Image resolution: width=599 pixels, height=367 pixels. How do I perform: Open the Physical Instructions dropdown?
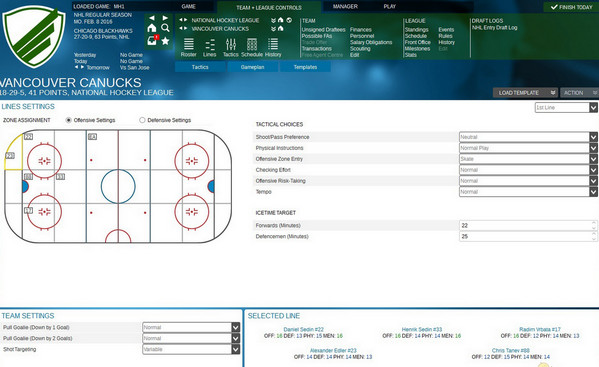tap(528, 148)
